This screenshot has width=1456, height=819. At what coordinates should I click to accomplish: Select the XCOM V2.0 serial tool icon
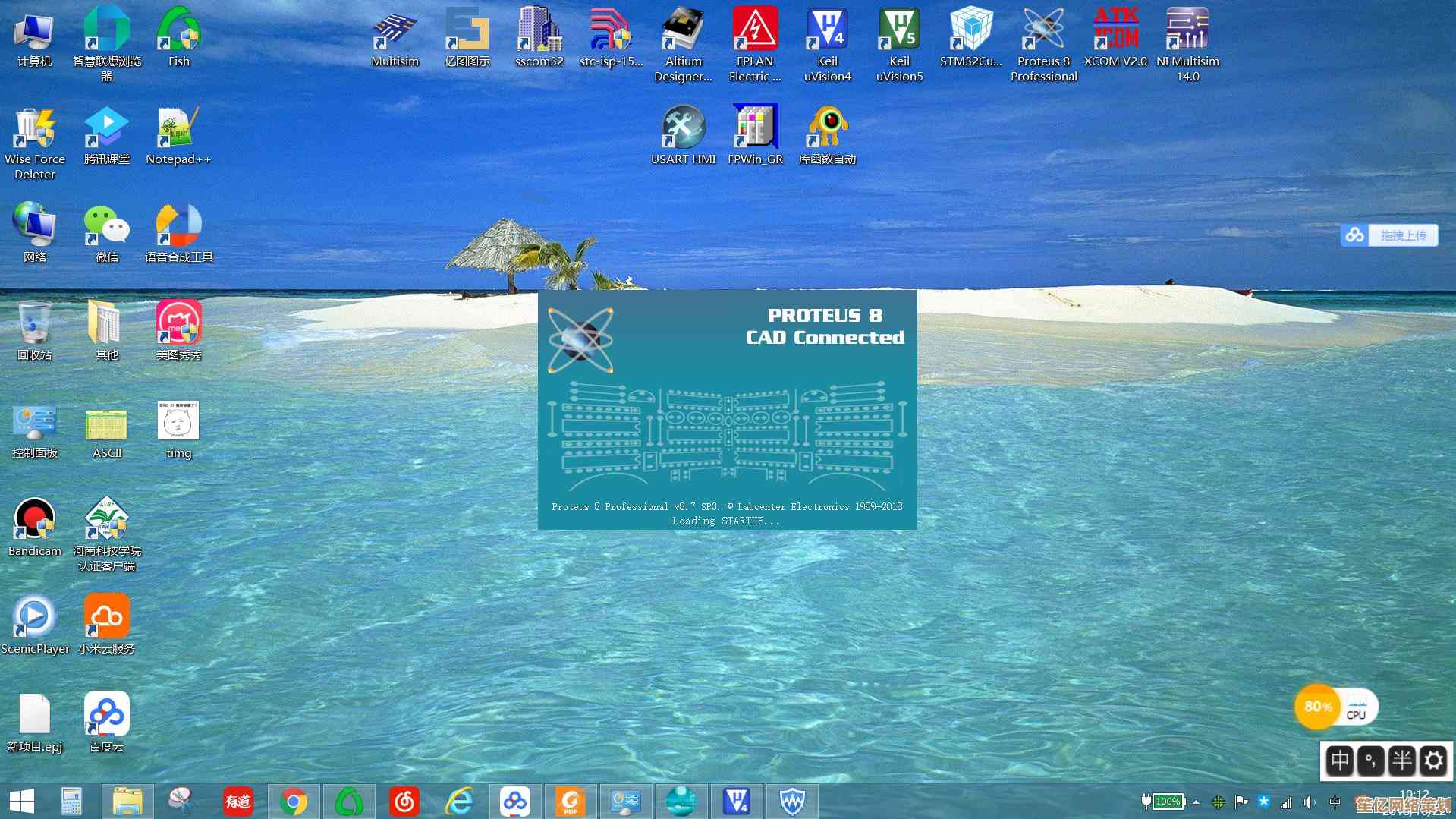(1115, 30)
